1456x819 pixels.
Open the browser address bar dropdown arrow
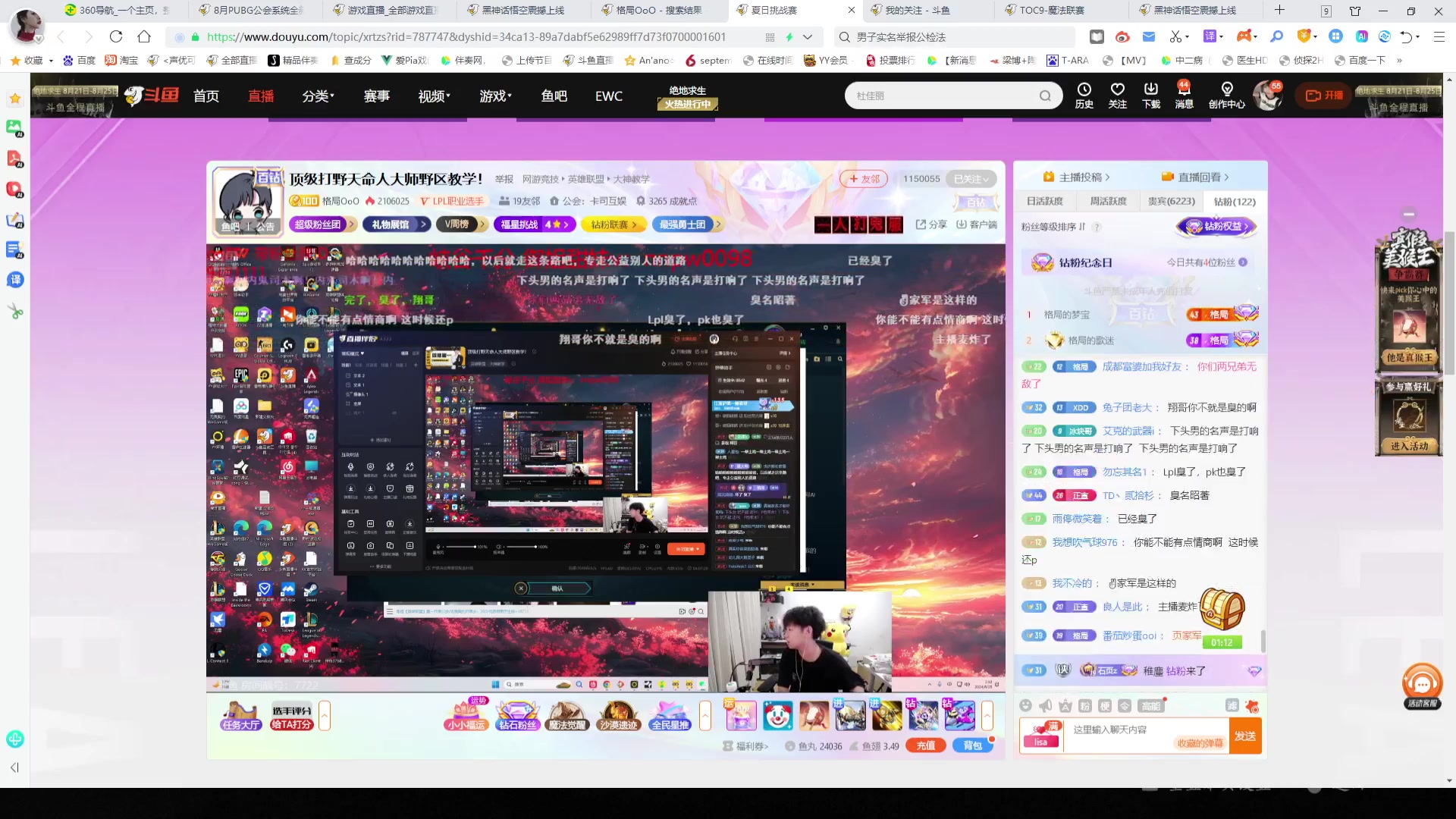coord(808,36)
